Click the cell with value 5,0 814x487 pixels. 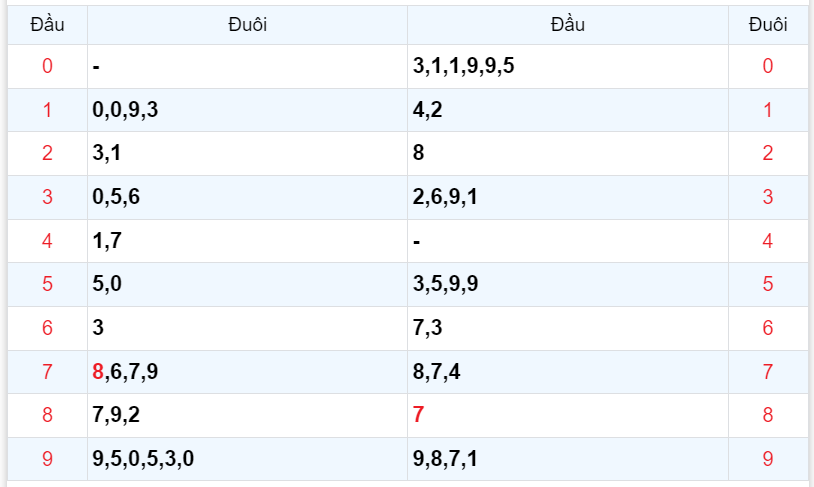pos(107,284)
